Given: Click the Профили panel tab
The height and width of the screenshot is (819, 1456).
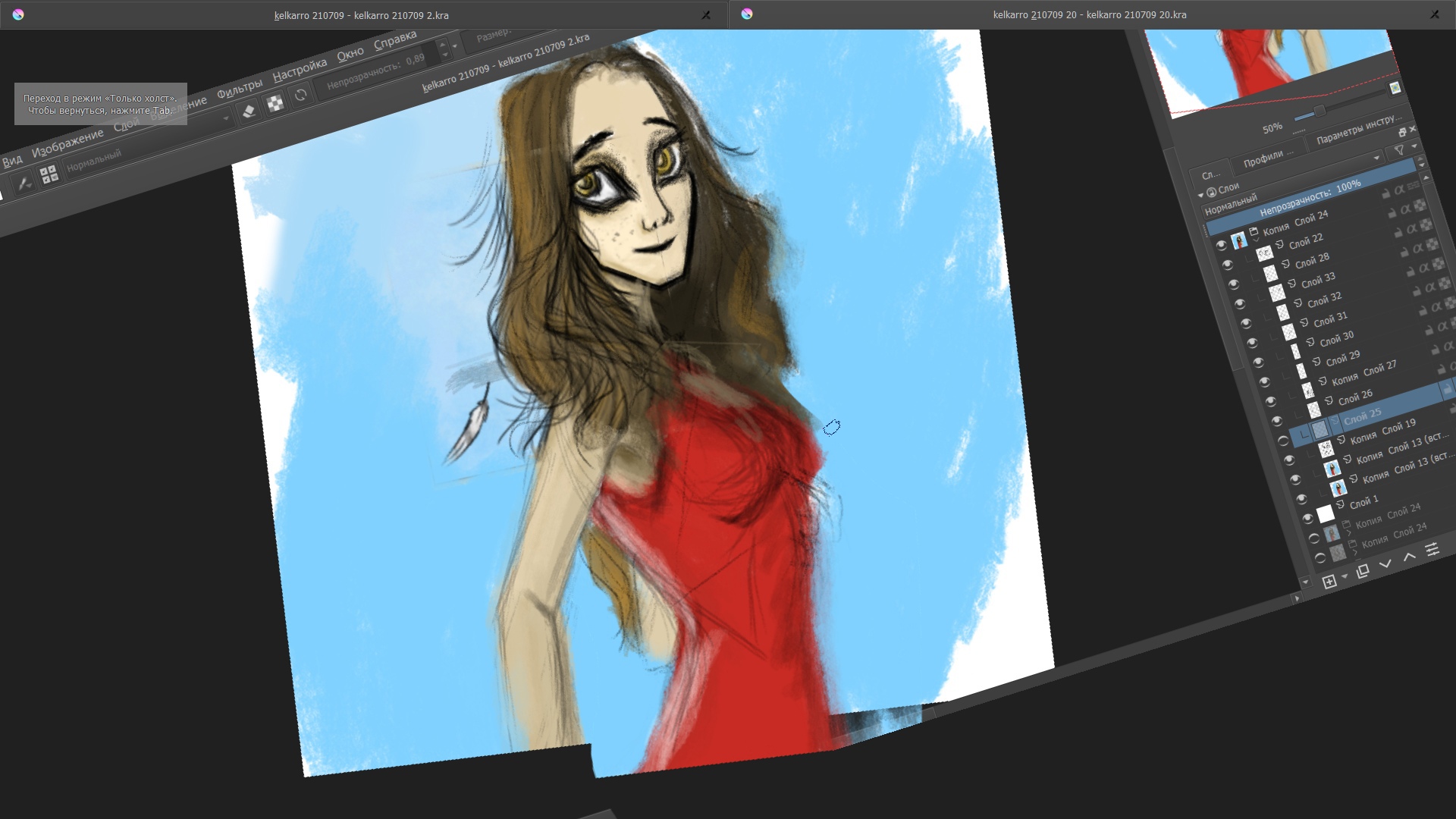Looking at the screenshot, I should tap(1267, 158).
